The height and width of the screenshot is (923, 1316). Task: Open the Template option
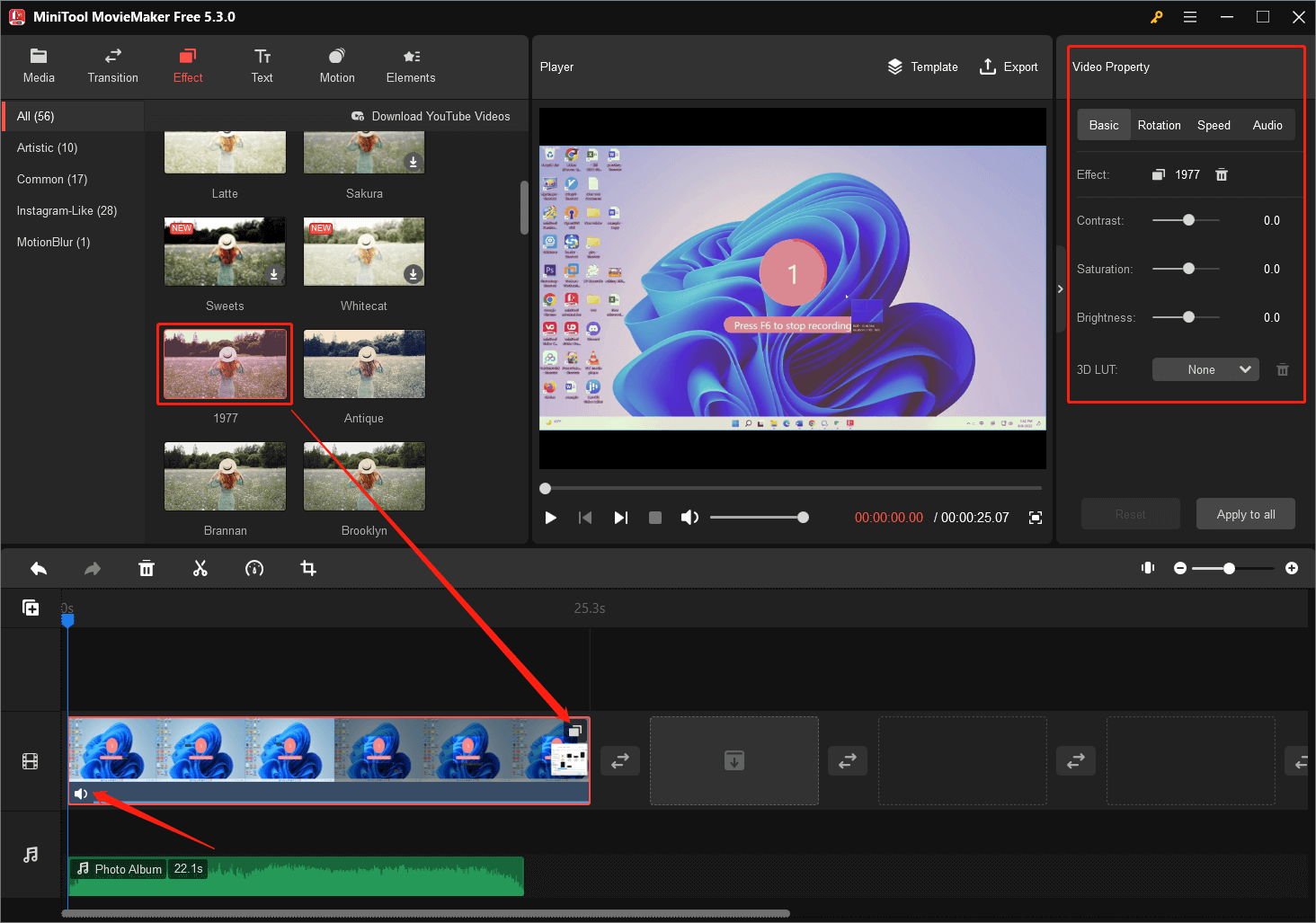tap(922, 67)
